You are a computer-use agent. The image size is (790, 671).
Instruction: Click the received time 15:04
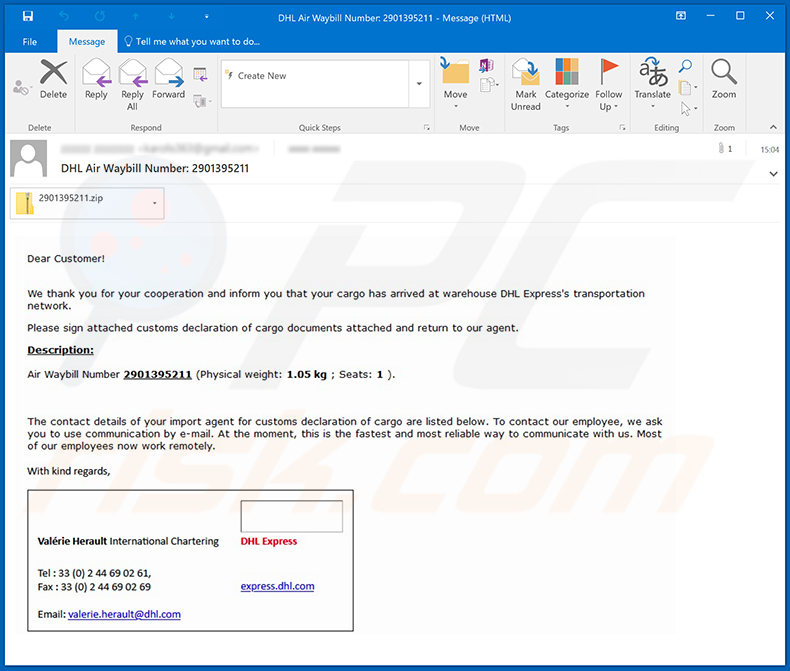pyautogui.click(x=769, y=150)
